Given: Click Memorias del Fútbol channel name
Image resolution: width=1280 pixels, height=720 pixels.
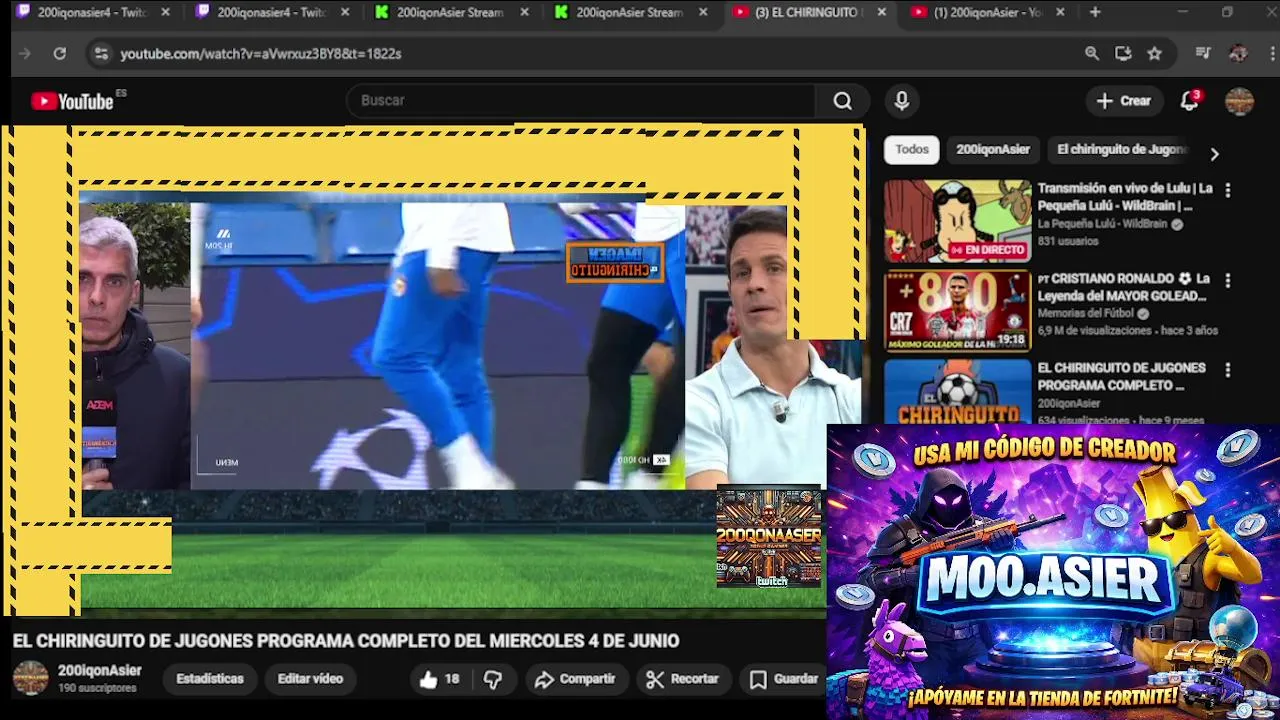Looking at the screenshot, I should tap(1088, 313).
